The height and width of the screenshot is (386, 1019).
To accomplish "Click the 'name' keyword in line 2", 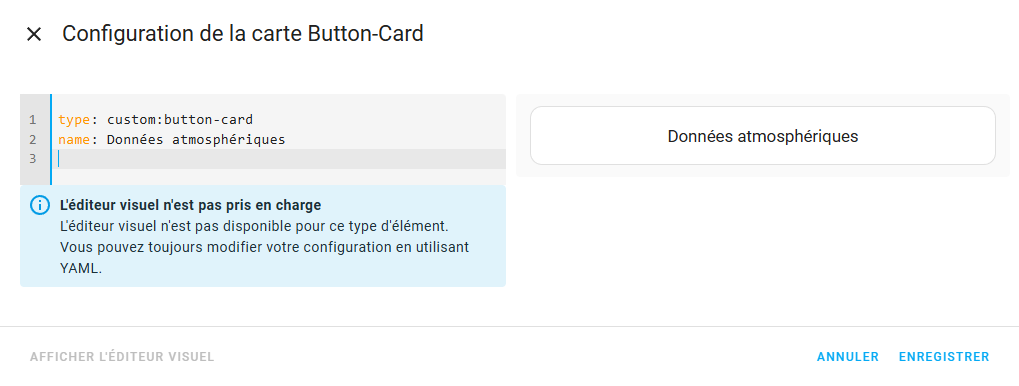I will click(x=74, y=139).
